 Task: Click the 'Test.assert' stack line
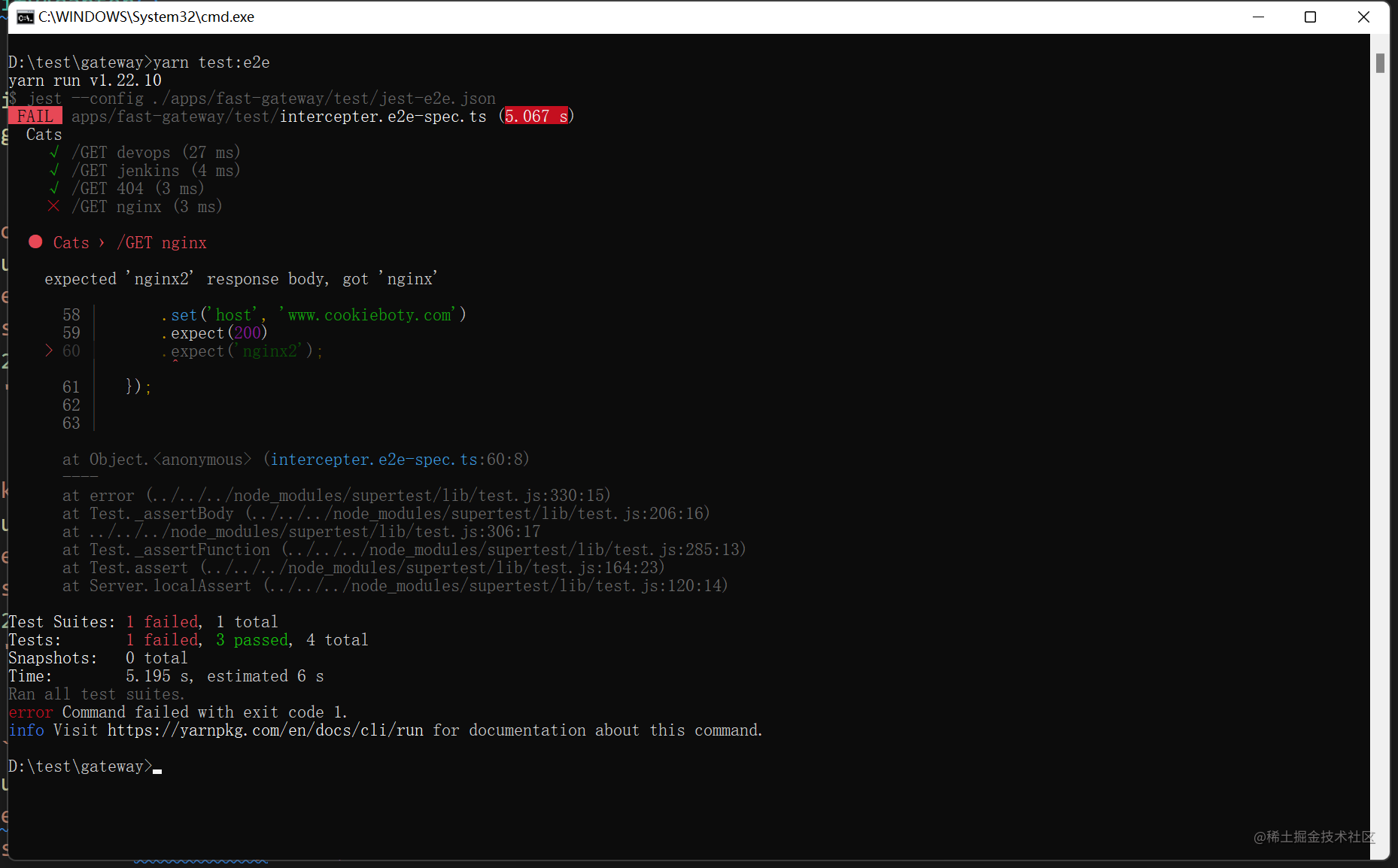coord(364,567)
